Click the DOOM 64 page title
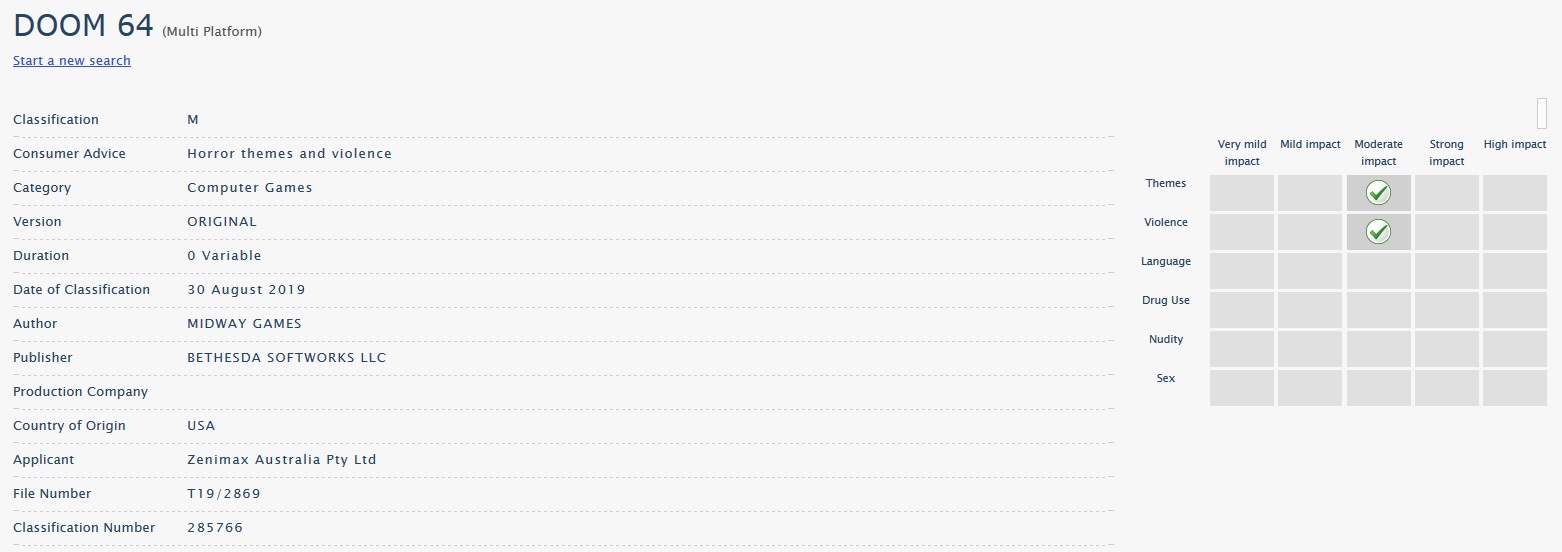This screenshot has width=1562, height=552. point(83,27)
